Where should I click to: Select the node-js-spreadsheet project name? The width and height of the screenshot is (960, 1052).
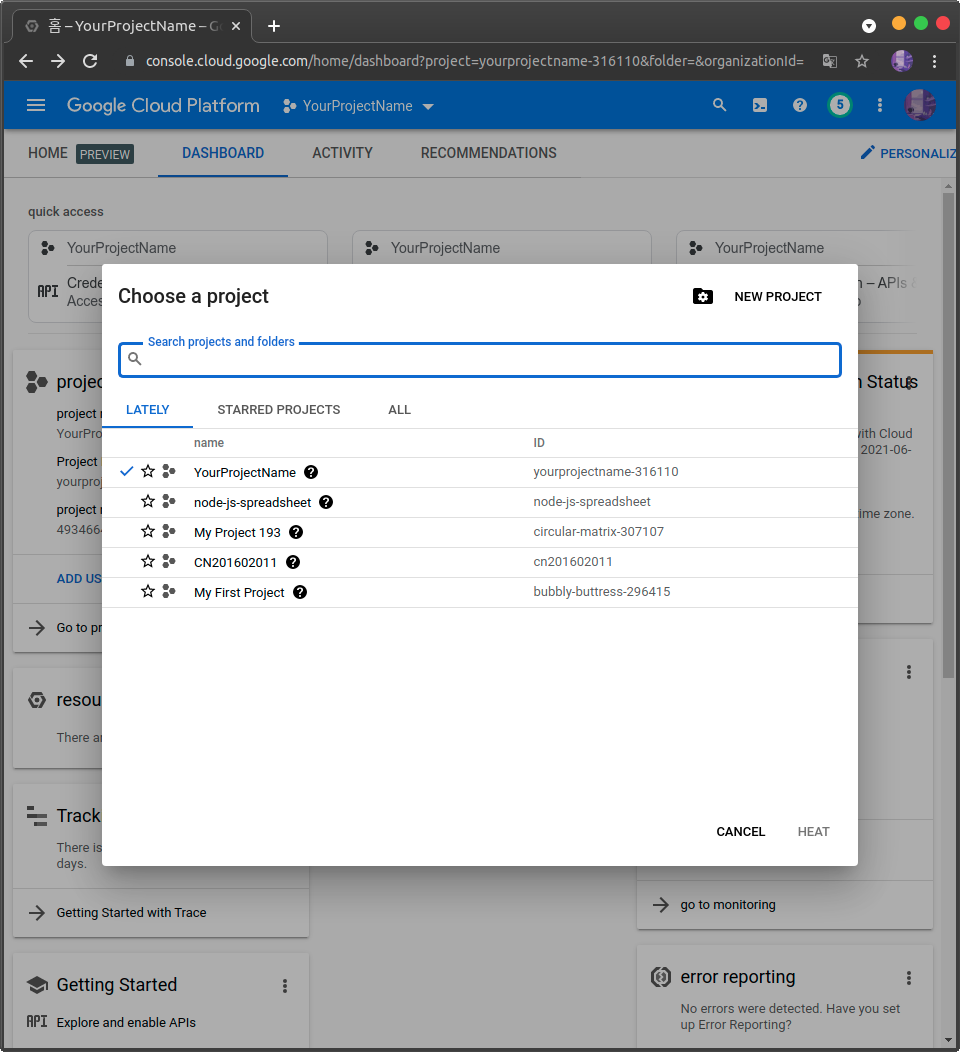tap(252, 503)
